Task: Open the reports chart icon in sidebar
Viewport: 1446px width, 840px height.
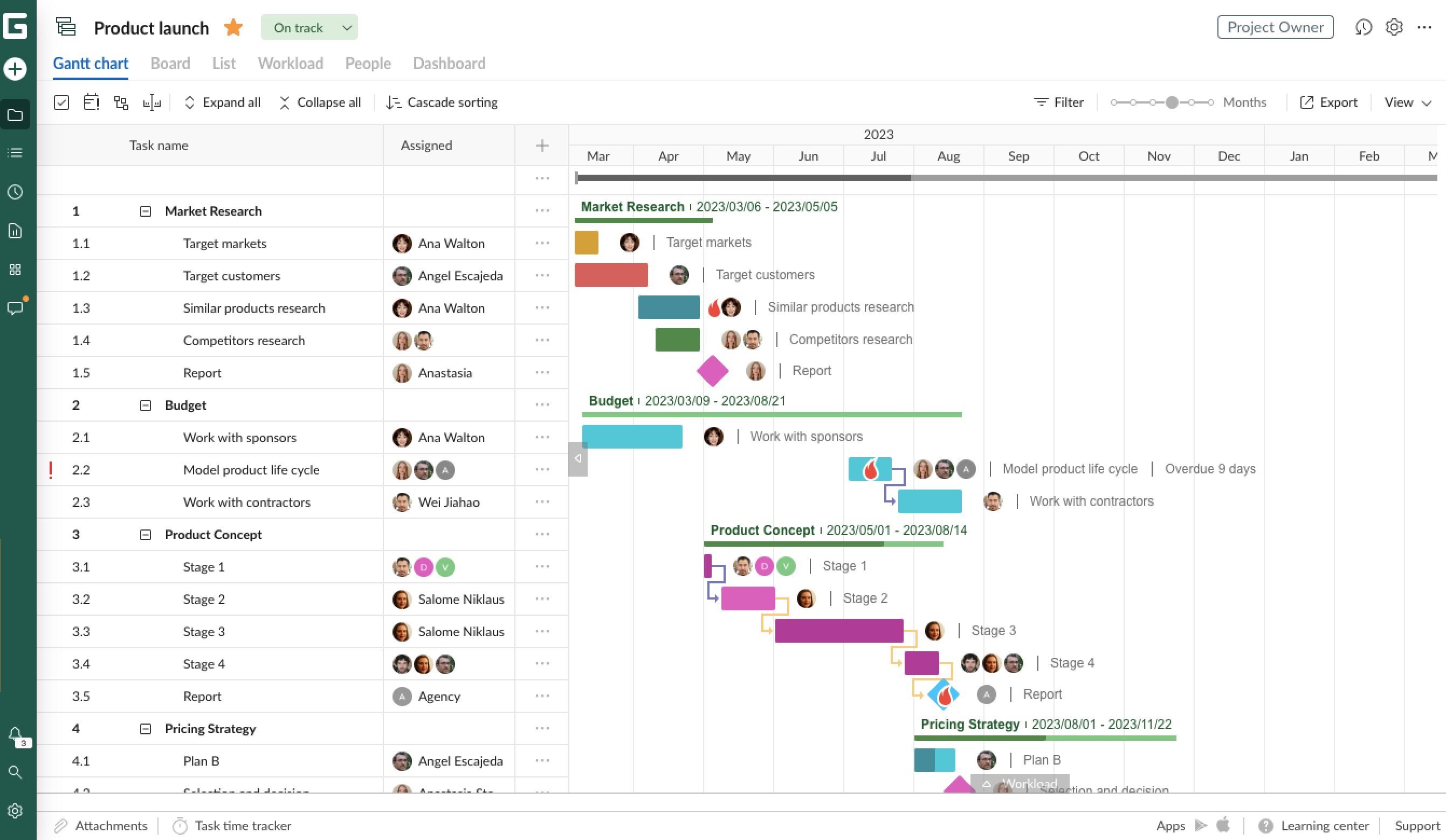Action: (x=16, y=231)
